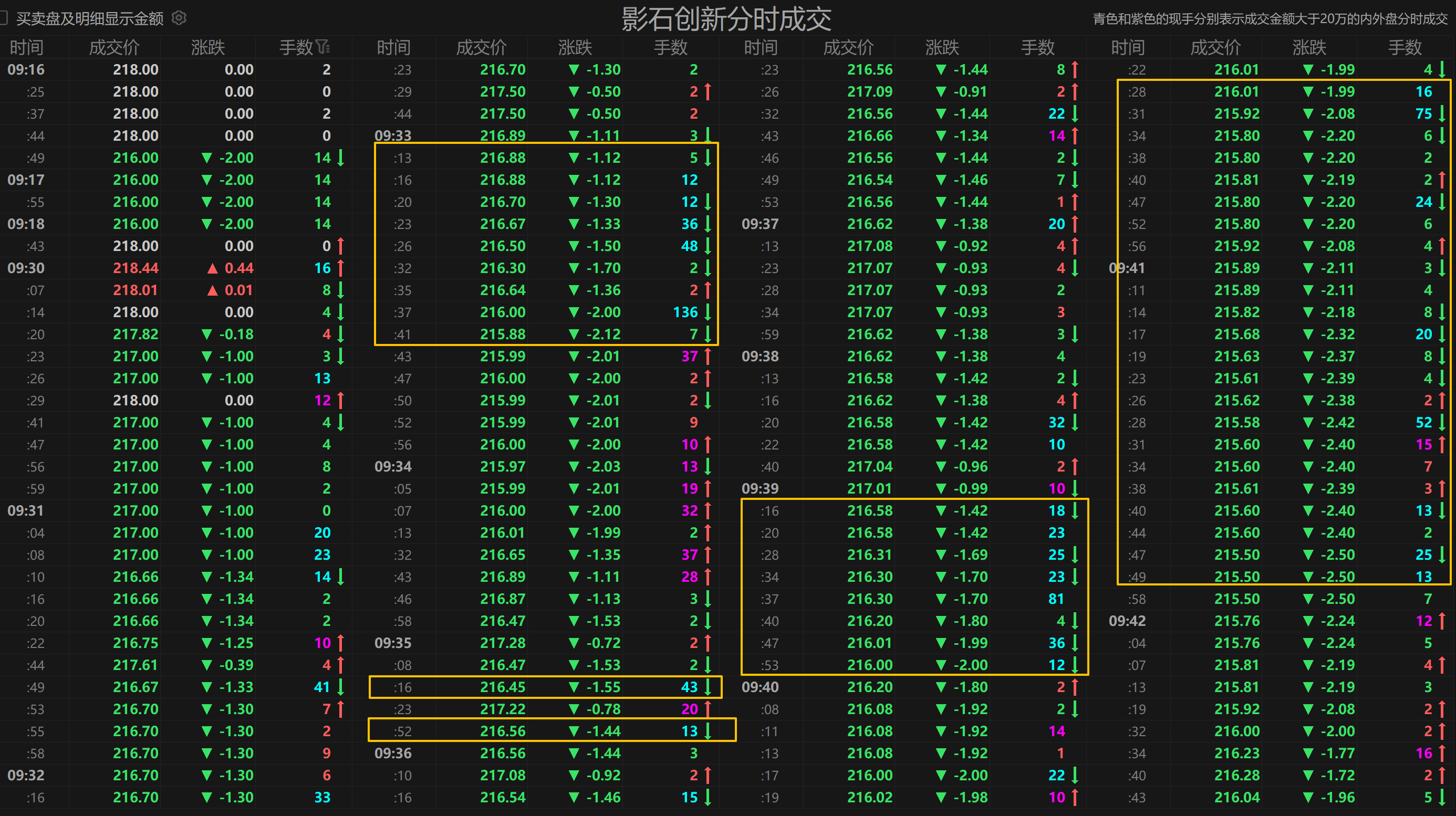Select the 影石创新分时成交 title
This screenshot has width=1456, height=816.
point(726,19)
